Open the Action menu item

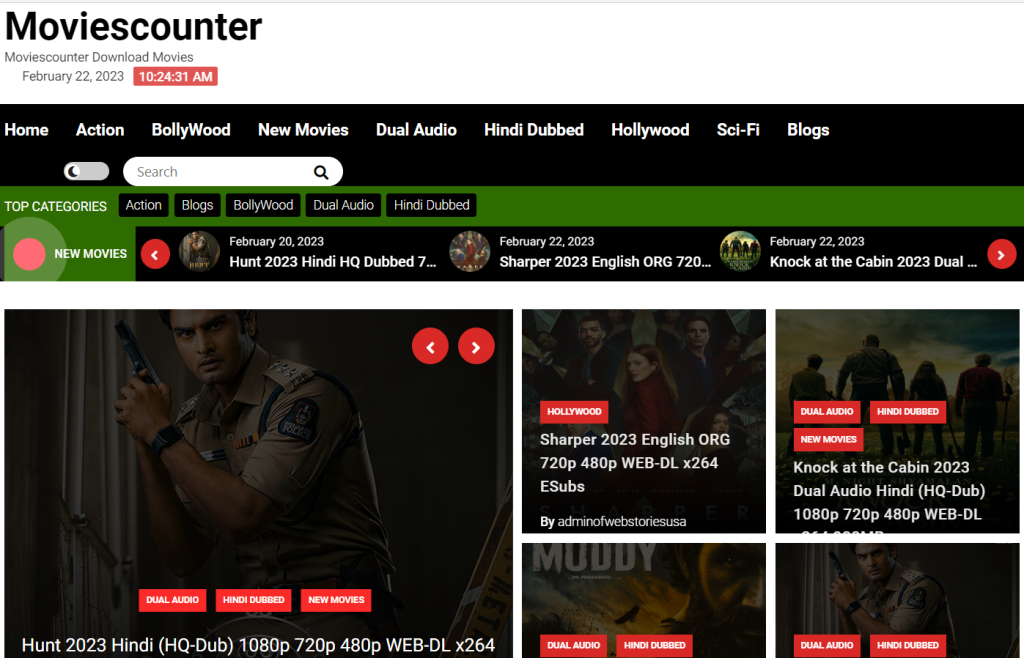100,130
